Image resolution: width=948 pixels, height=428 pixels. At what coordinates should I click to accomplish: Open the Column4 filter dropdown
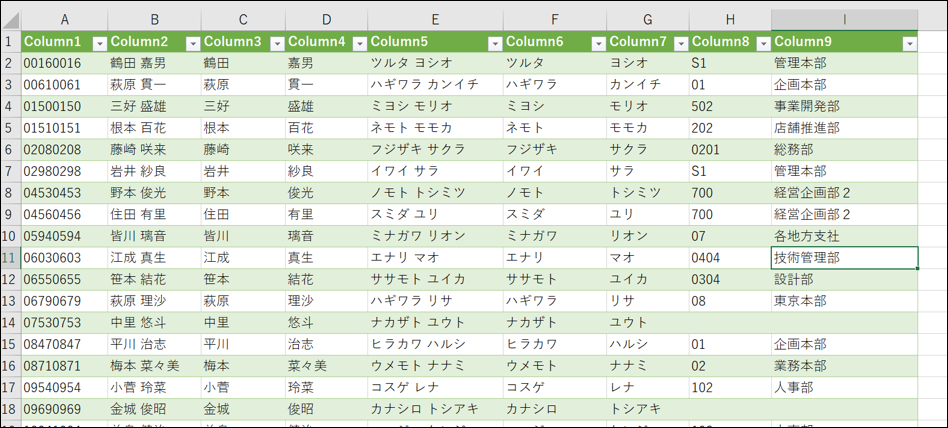[x=357, y=42]
